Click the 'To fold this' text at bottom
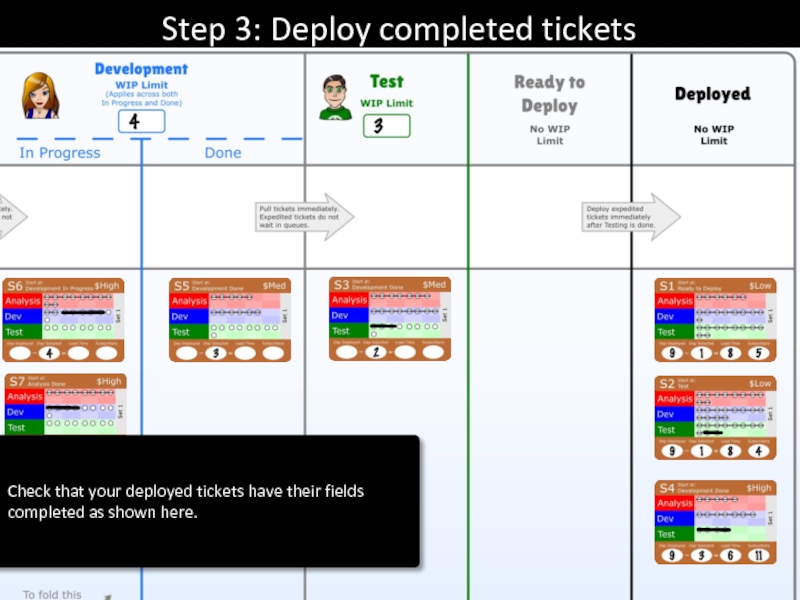800x600 pixels. pyautogui.click(x=52, y=594)
